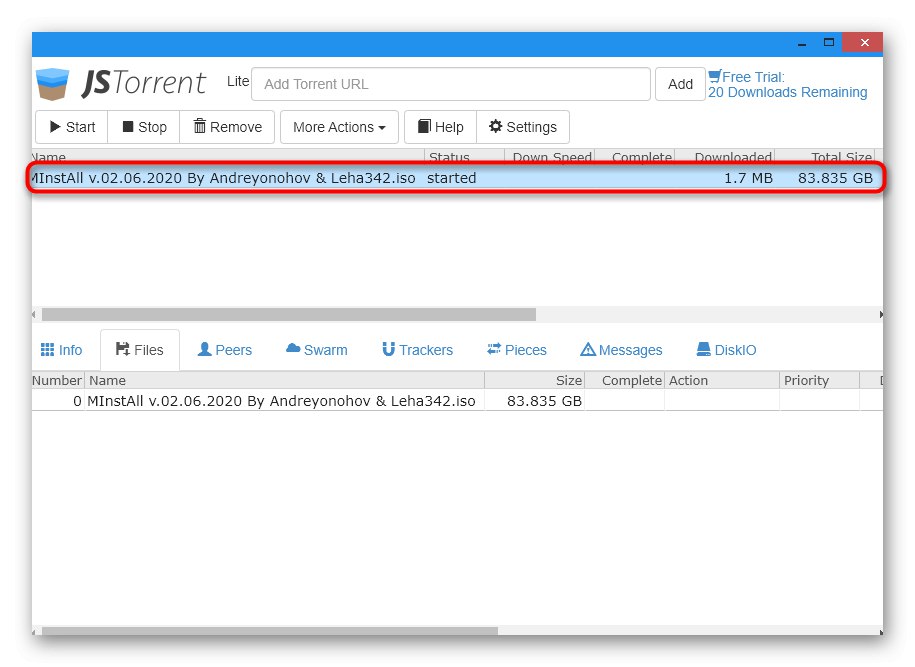Screen dimensions: 915x667
Task: Click the 83.835 GB total size cell in the torrent list
Action: 835,178
